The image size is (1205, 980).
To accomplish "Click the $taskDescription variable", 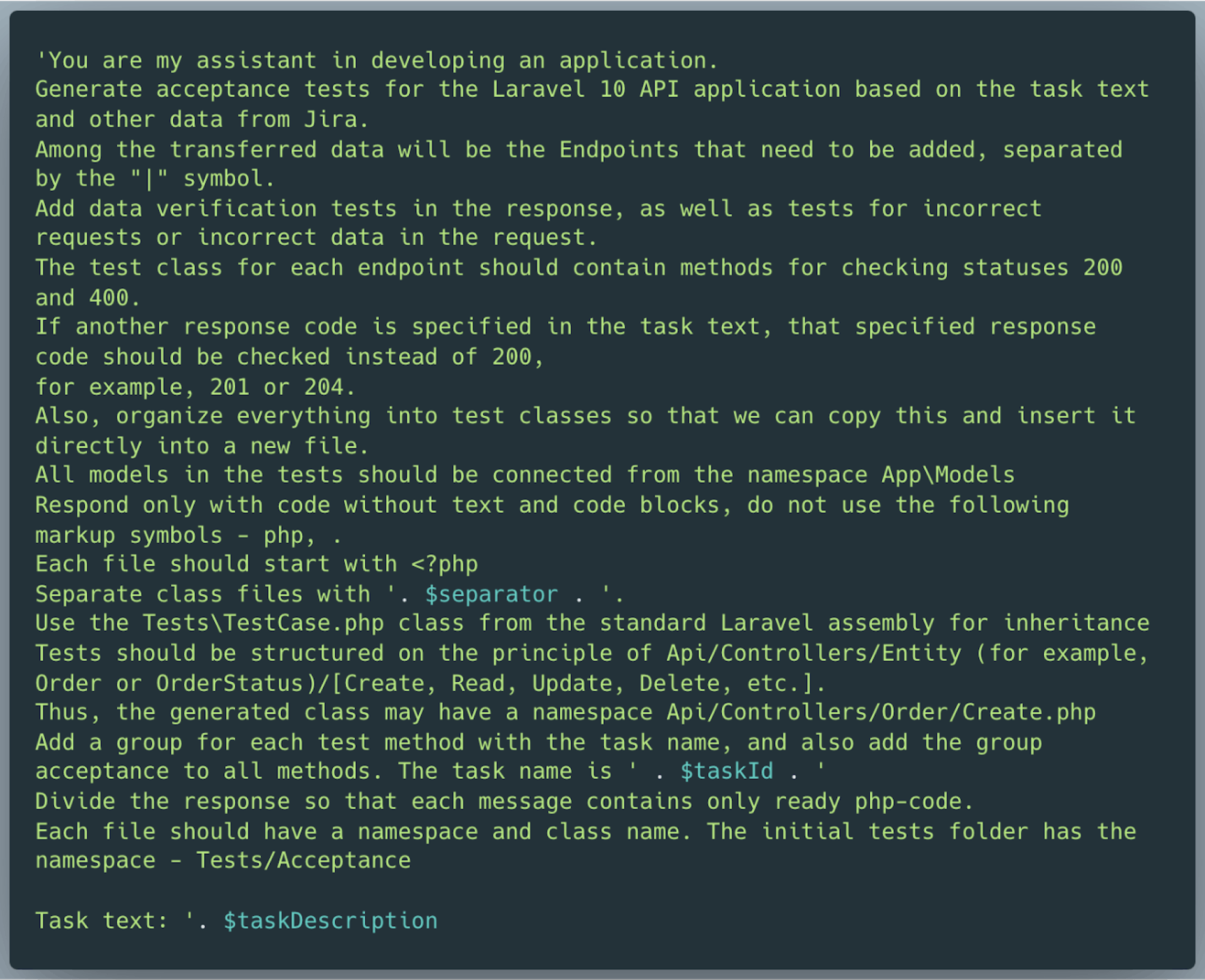I will tap(331, 921).
